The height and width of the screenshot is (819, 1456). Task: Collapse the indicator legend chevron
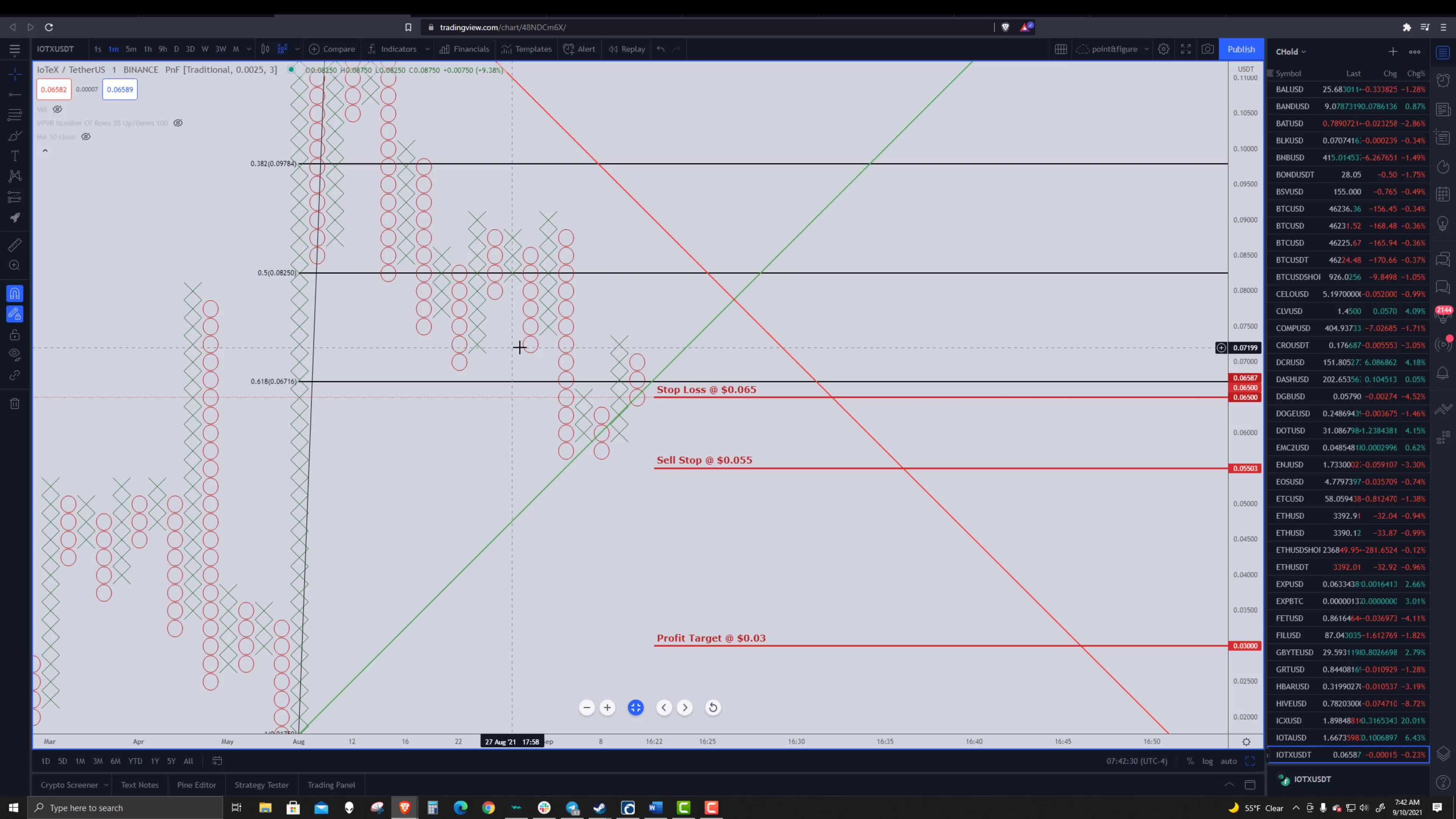pos(45,151)
